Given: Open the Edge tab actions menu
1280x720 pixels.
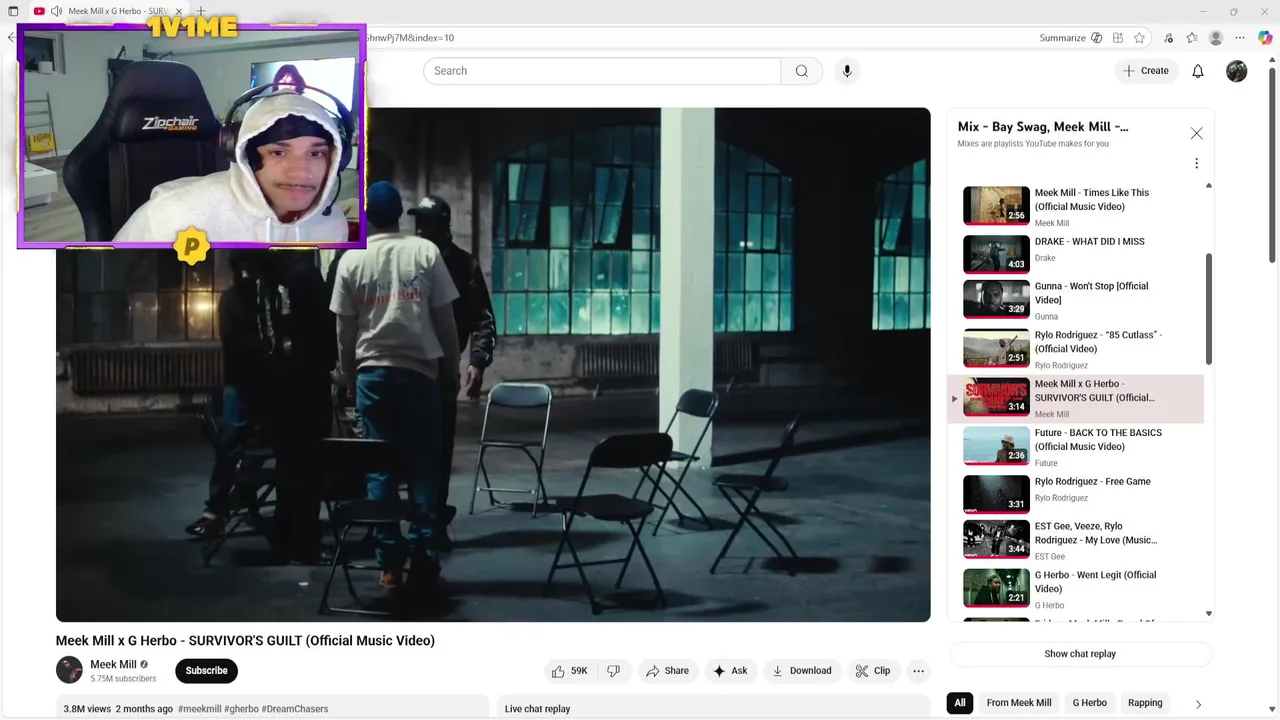Looking at the screenshot, I should point(13,11).
